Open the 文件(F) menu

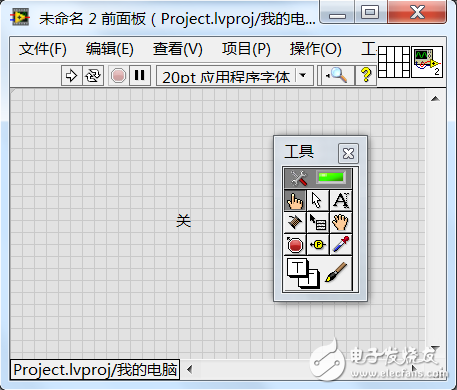(x=43, y=49)
